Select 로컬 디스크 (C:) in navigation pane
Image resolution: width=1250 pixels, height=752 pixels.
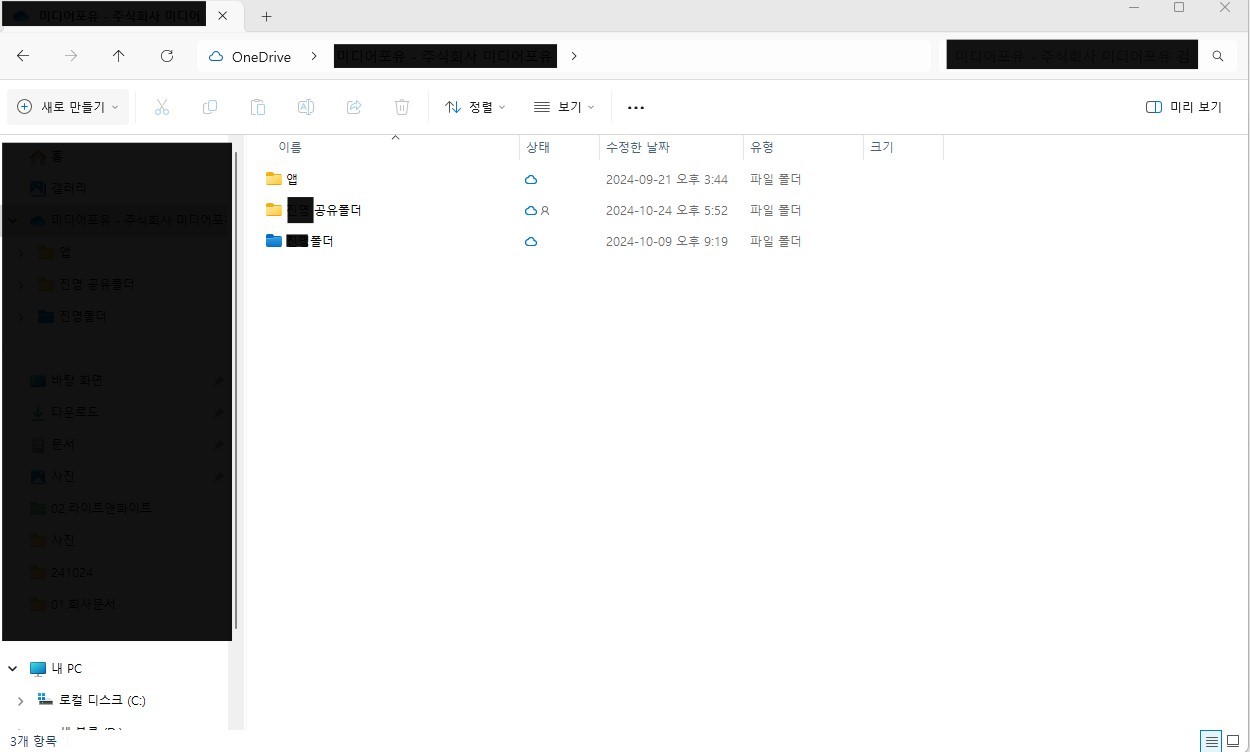coord(102,700)
